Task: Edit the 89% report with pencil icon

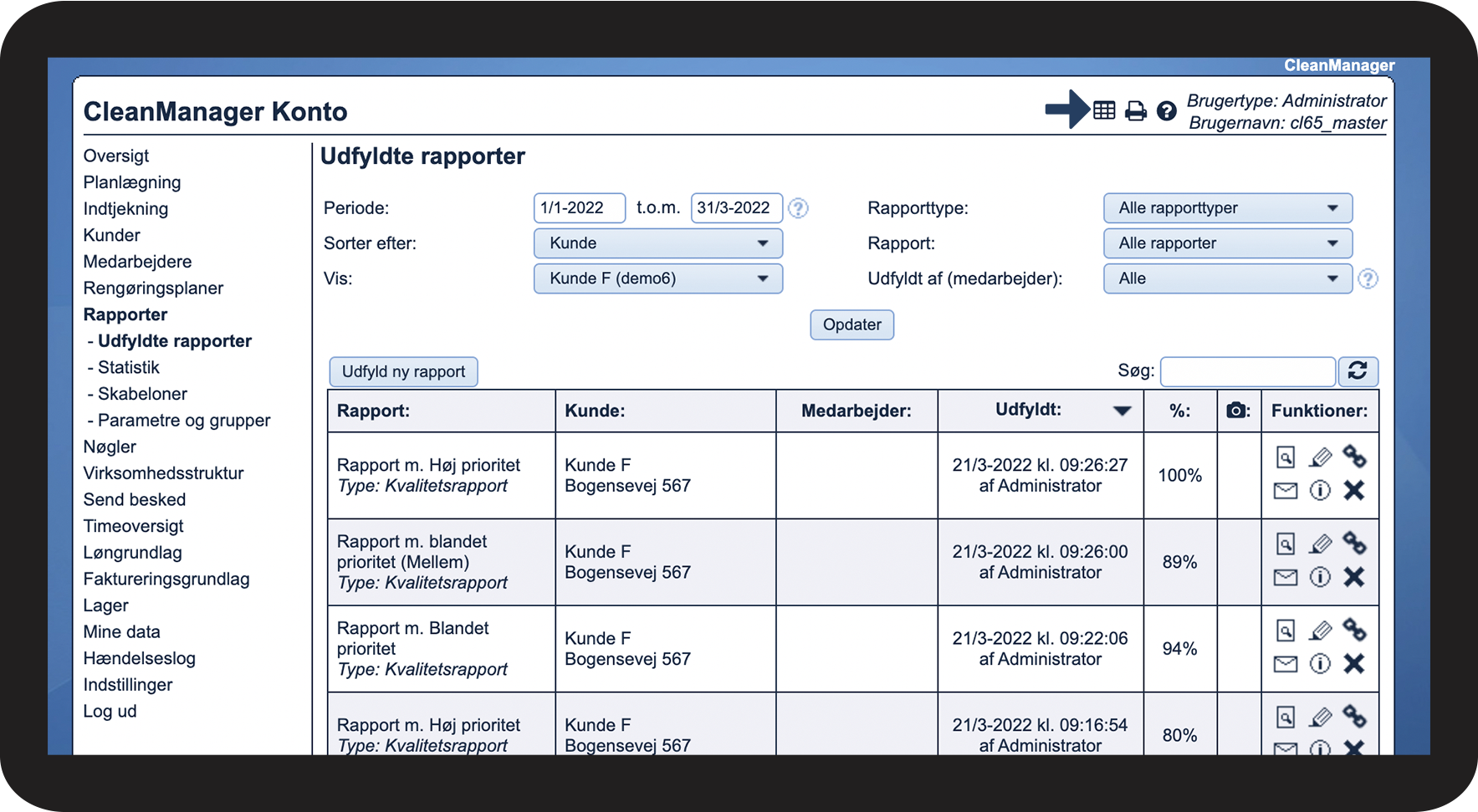Action: pos(1320,544)
